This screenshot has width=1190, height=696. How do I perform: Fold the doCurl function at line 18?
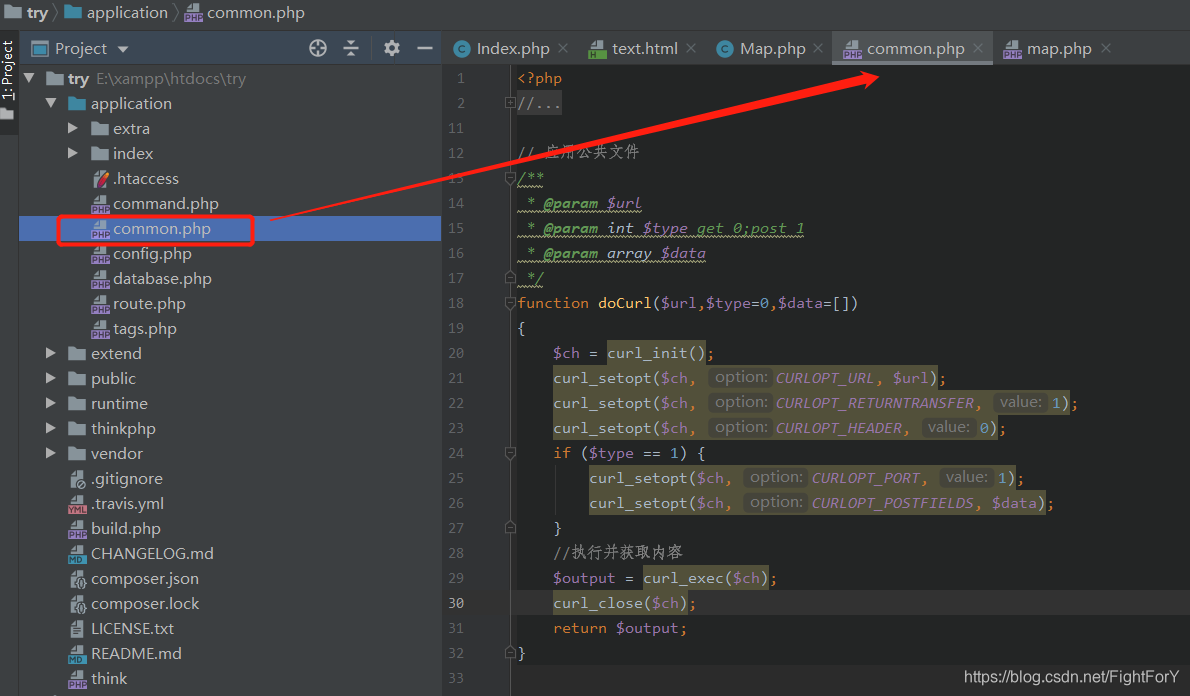coord(510,304)
